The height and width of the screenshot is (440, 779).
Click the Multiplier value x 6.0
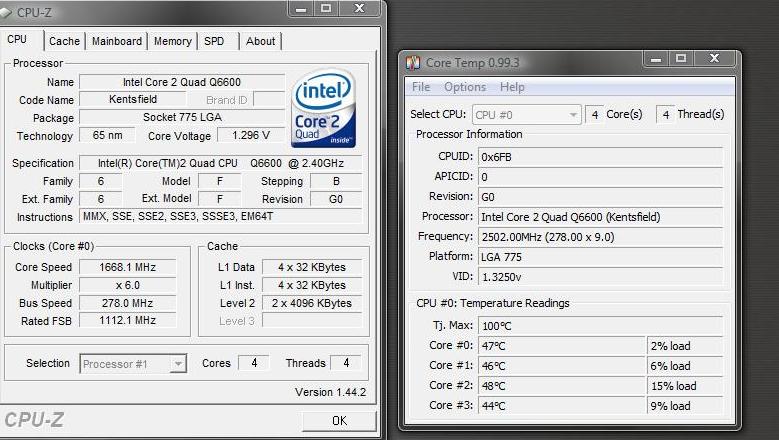(x=128, y=285)
